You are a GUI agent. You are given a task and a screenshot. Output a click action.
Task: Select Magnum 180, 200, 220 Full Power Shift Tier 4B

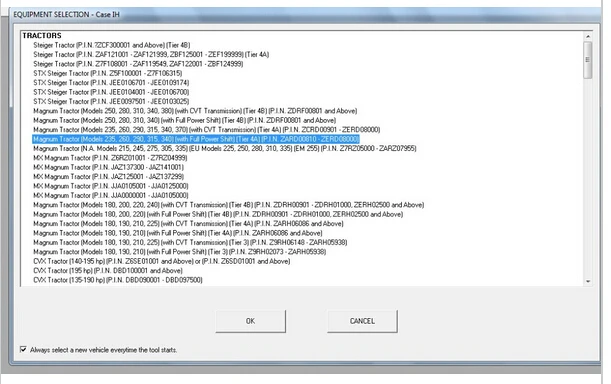pyautogui.click(x=218, y=214)
